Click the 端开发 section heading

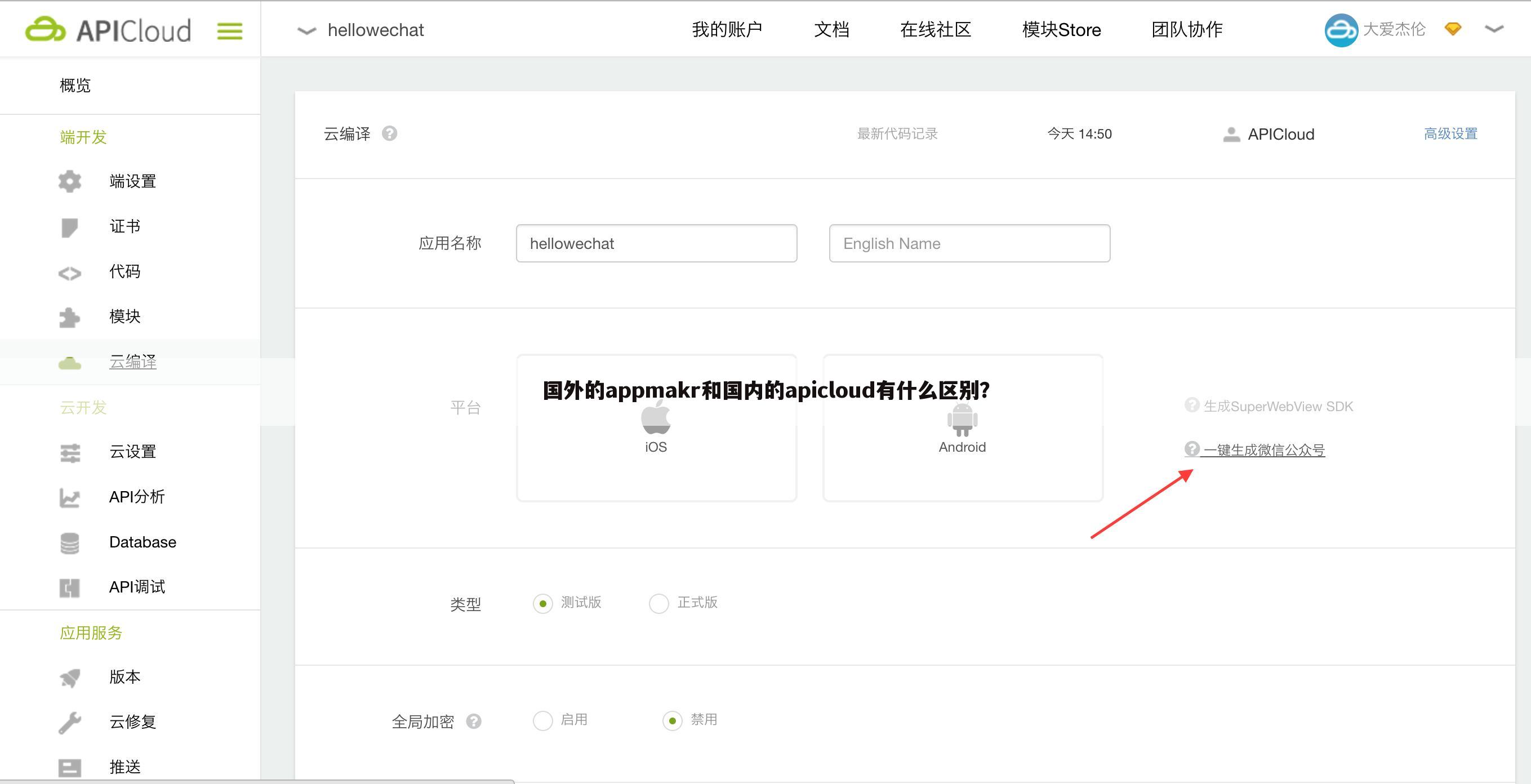pyautogui.click(x=83, y=137)
